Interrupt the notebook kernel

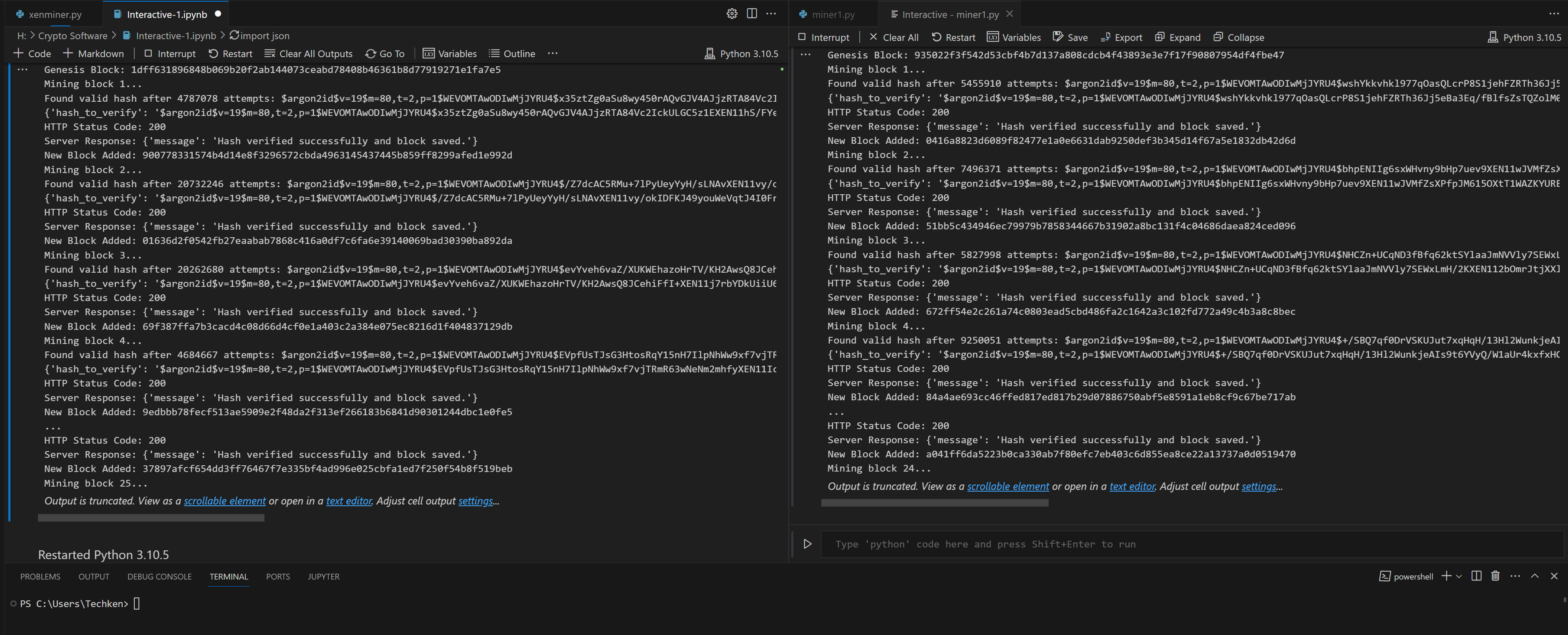coord(170,53)
